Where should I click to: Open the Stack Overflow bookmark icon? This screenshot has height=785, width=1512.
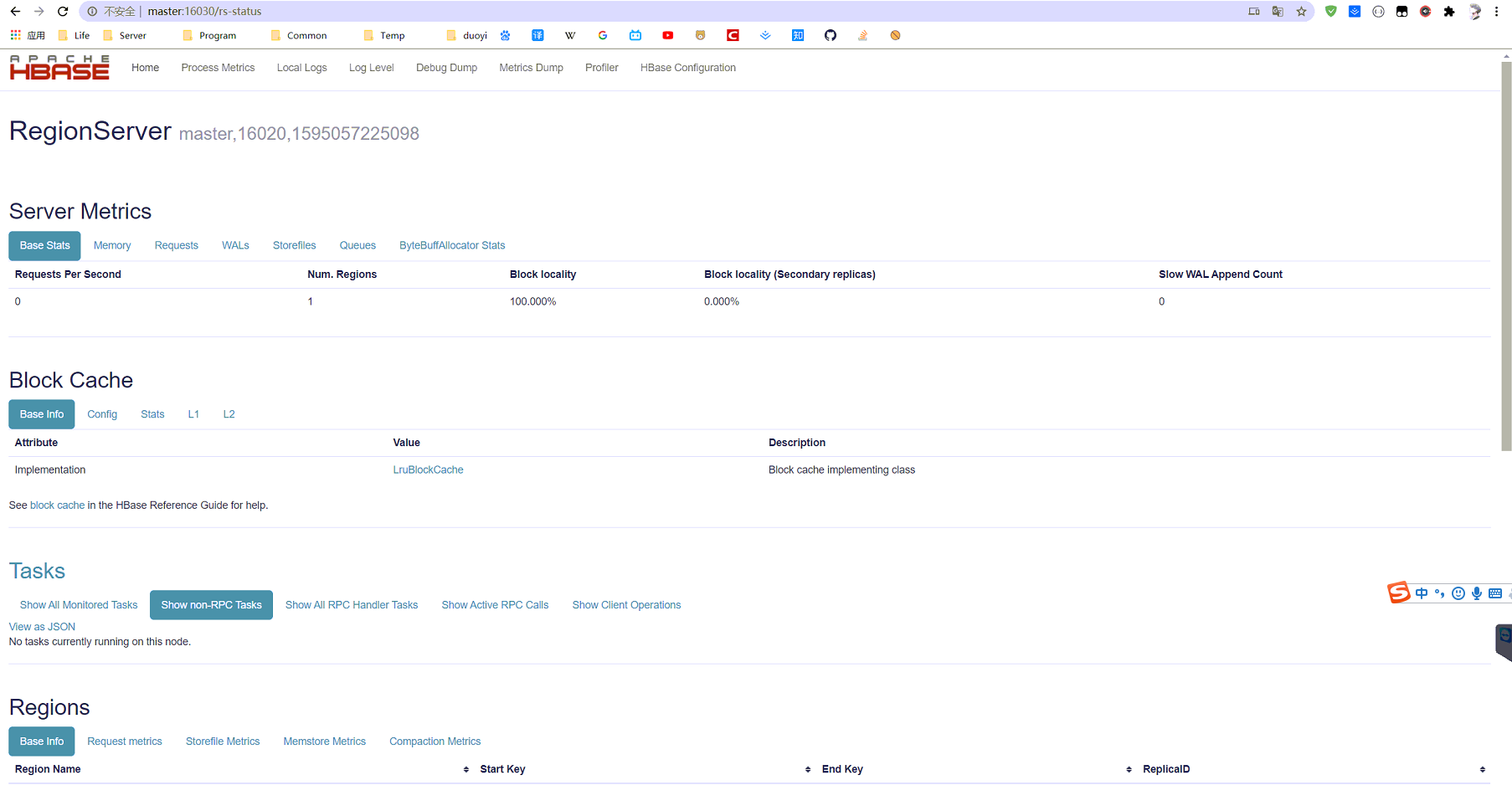862,35
